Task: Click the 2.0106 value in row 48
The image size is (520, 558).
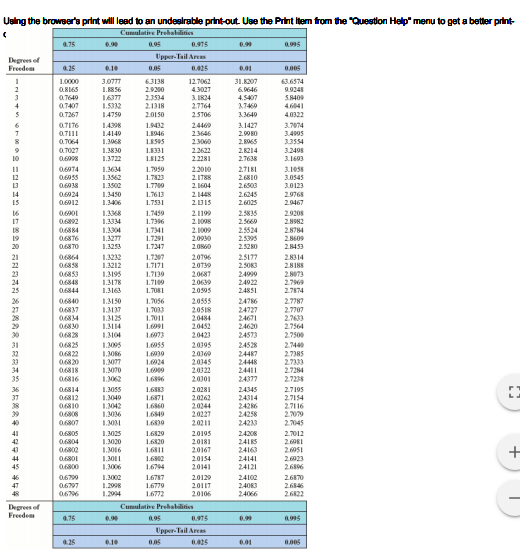Action: [201, 494]
